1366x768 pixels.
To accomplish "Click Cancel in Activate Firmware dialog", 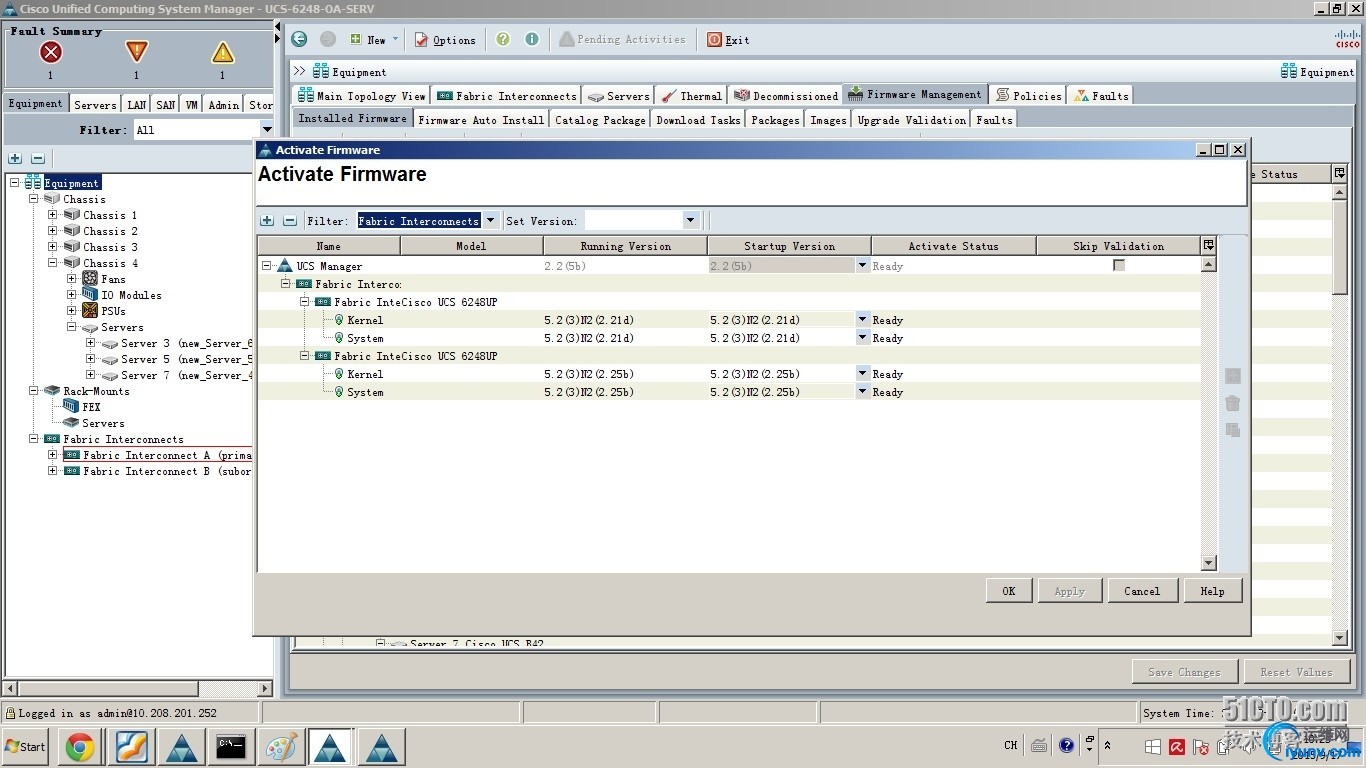I will pyautogui.click(x=1142, y=591).
